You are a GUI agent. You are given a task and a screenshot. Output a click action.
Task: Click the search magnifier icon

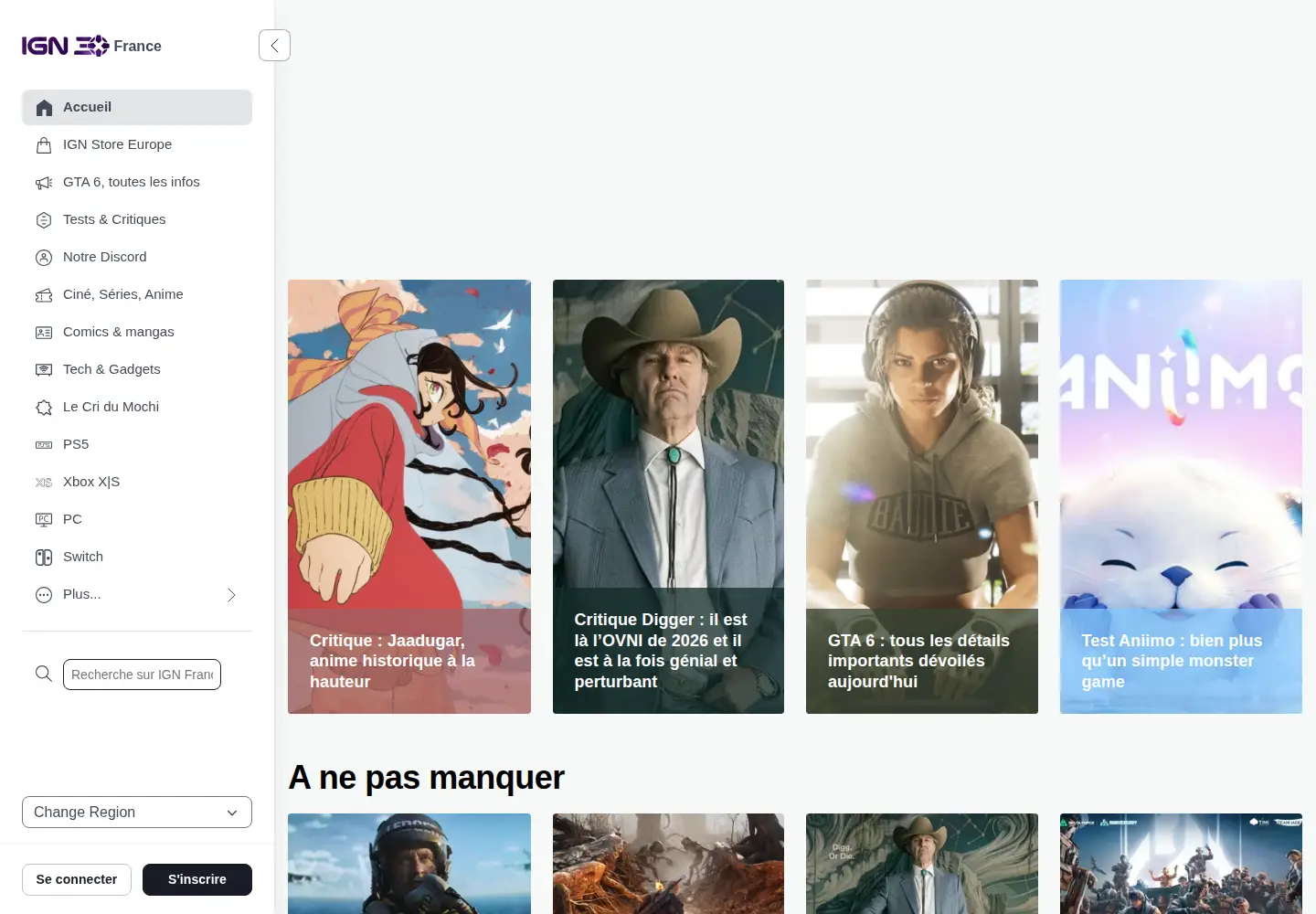coord(44,674)
